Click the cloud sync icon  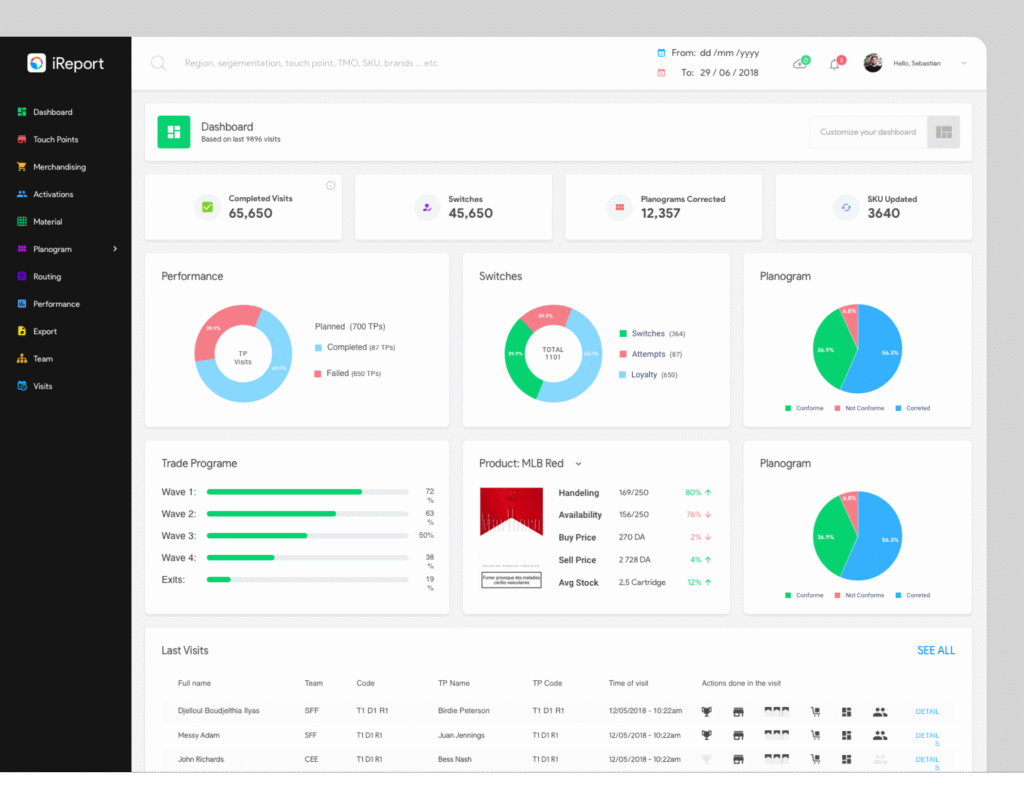800,64
